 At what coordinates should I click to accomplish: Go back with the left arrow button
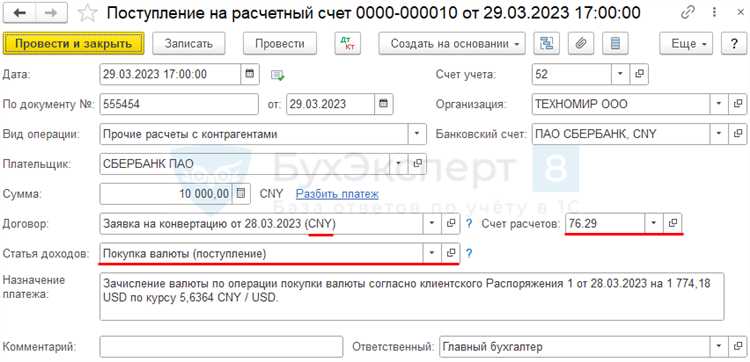(x=19, y=13)
